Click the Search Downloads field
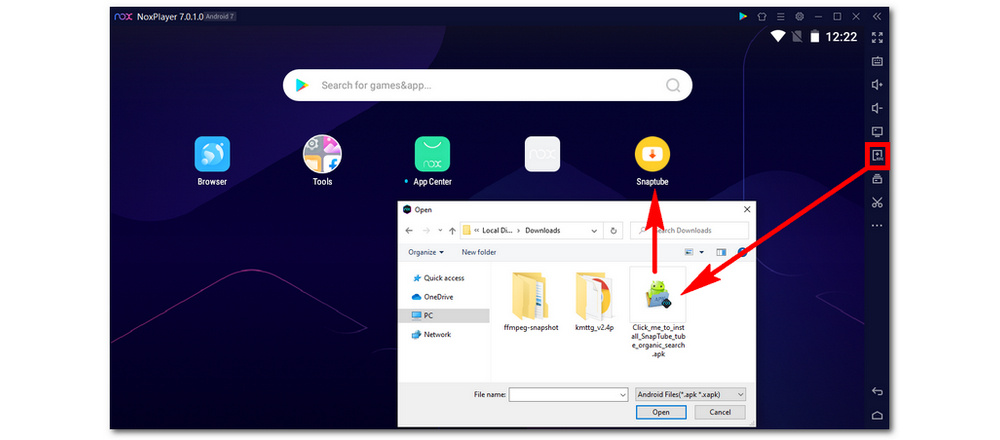The image size is (1000, 440). (x=689, y=230)
